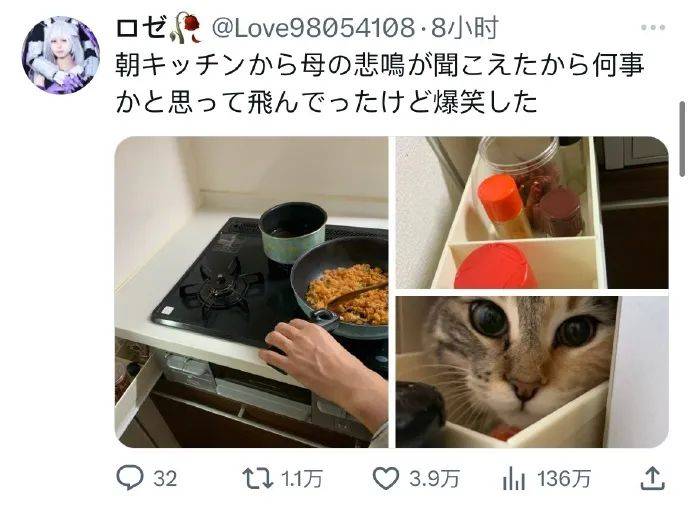Click the display name ロゼ
This screenshot has height=508, width=690.
[x=141, y=29]
